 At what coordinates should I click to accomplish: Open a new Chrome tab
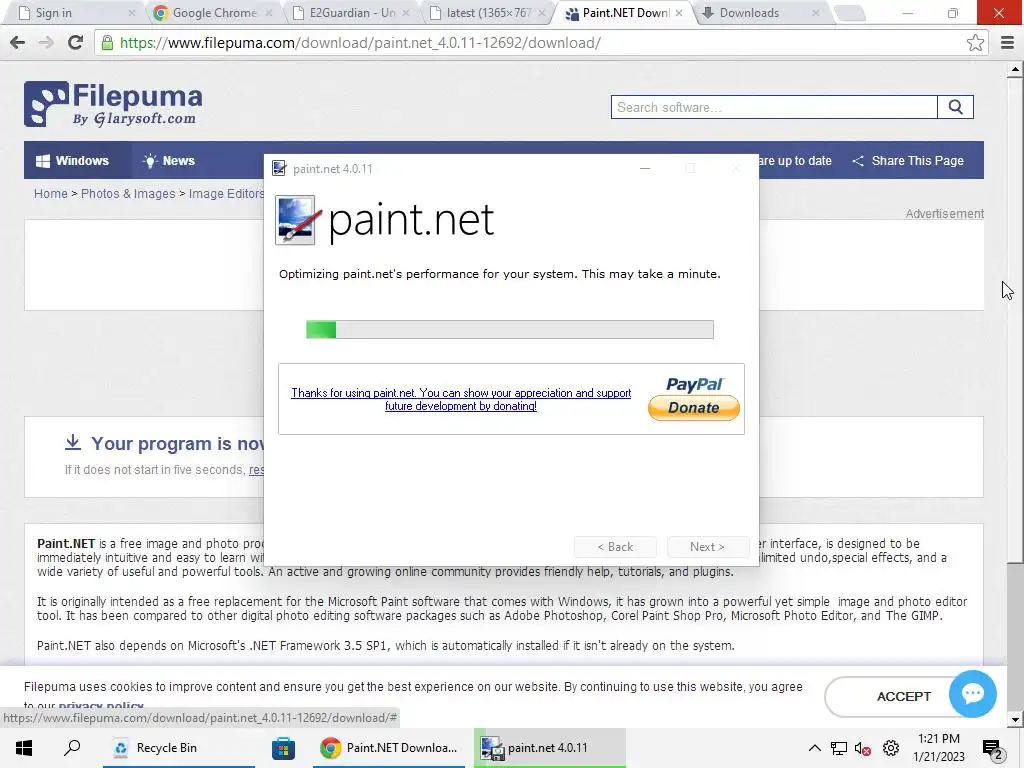850,13
